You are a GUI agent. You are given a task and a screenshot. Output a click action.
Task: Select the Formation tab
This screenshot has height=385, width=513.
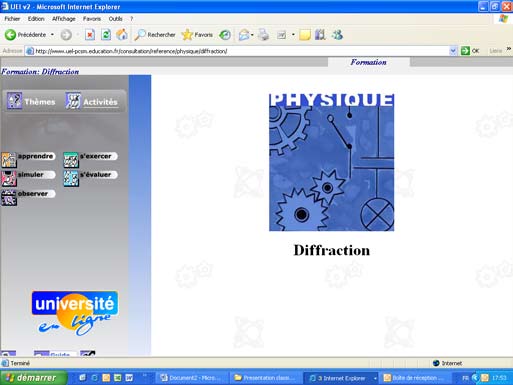click(368, 62)
